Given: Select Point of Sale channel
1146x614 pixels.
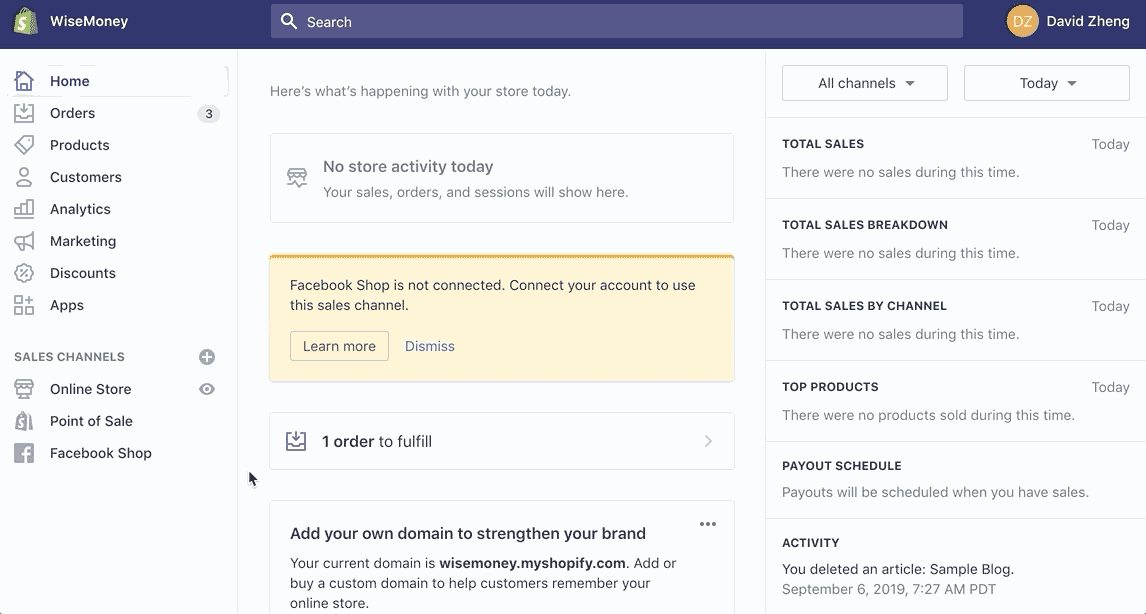Looking at the screenshot, I should pos(91,421).
